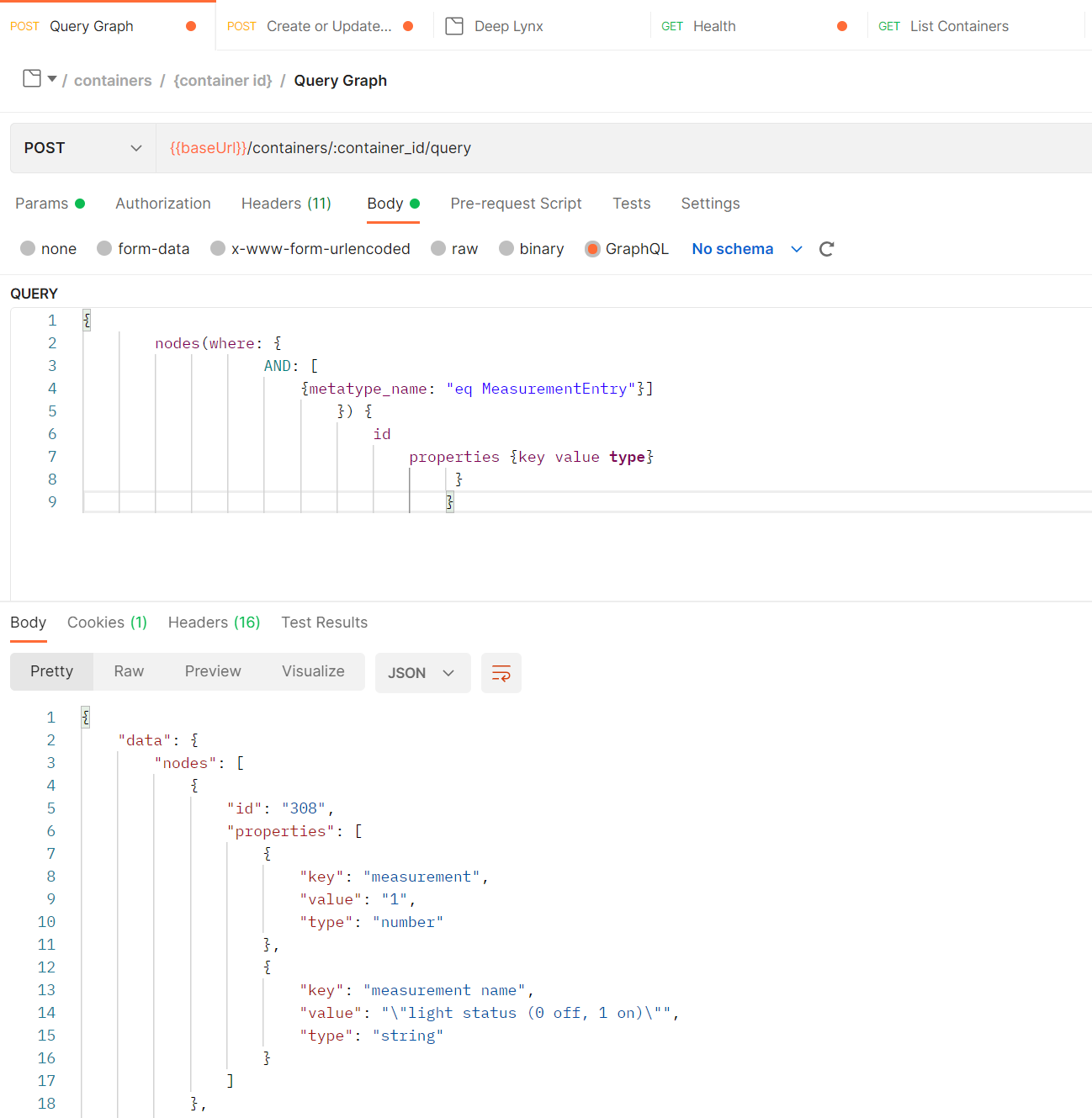Open the Test Results tab
The image size is (1092, 1118).
tap(324, 623)
